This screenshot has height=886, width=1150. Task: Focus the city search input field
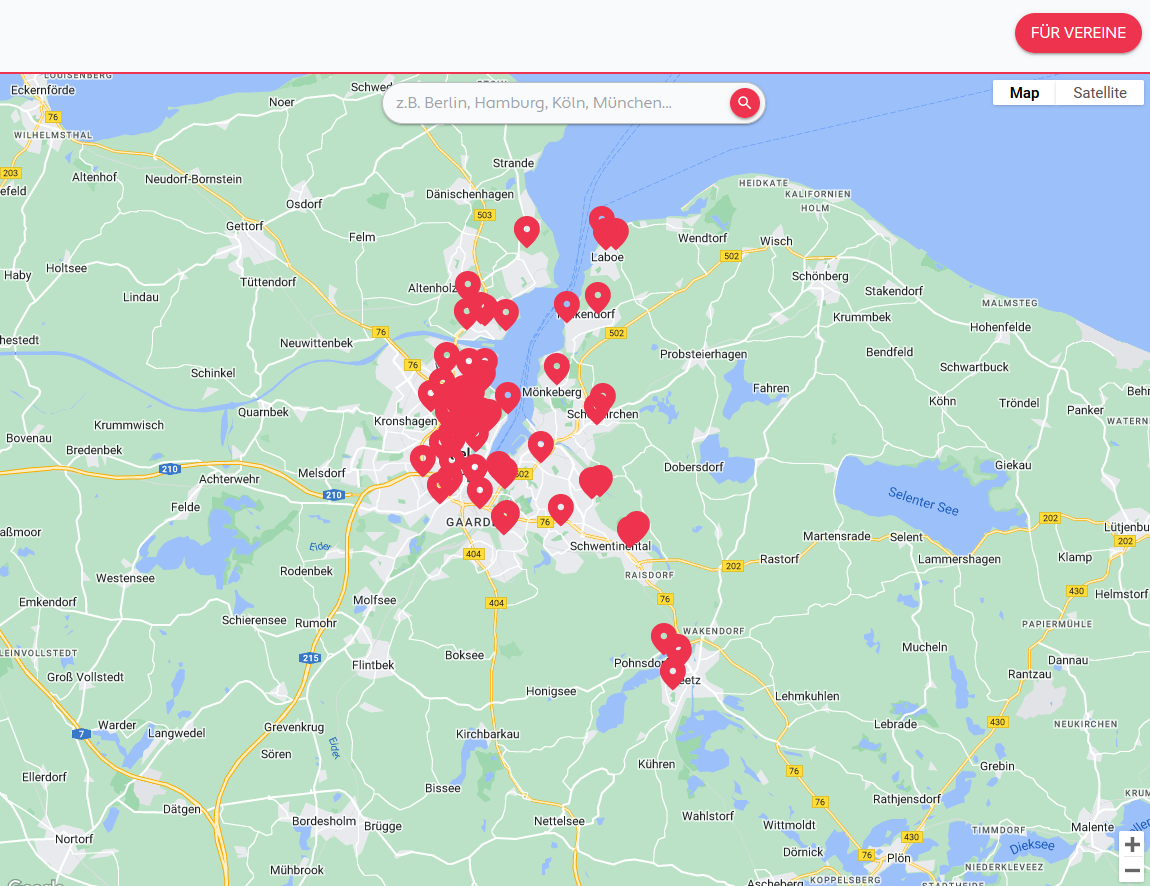(x=555, y=103)
